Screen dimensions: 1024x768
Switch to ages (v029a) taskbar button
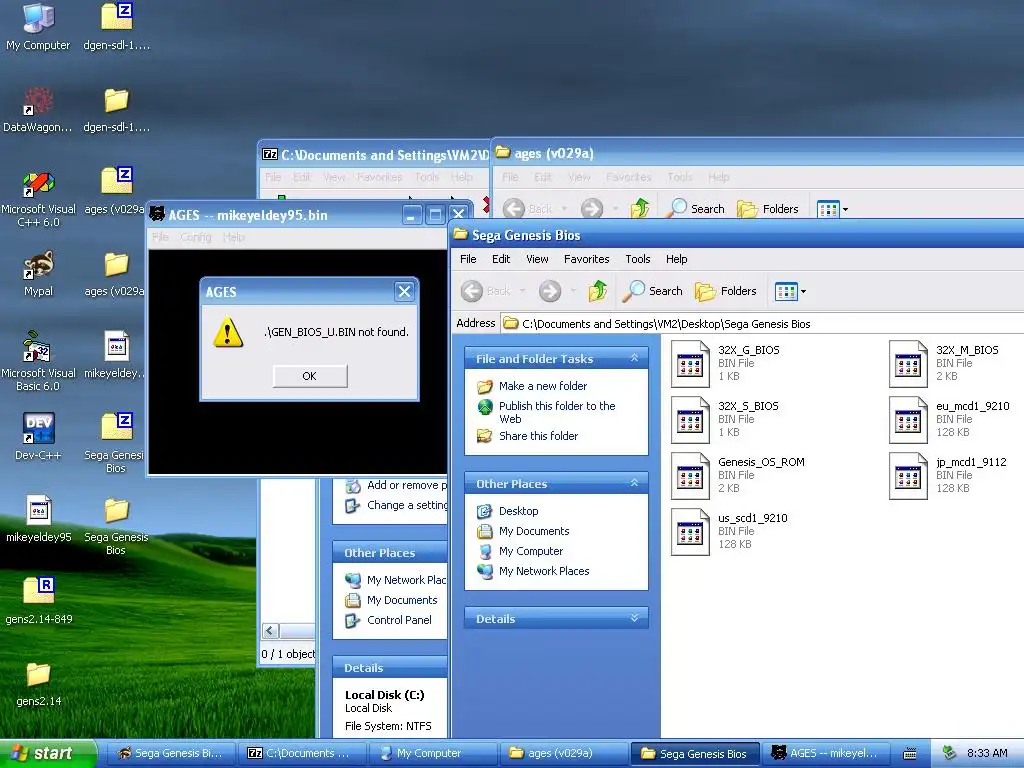[563, 754]
